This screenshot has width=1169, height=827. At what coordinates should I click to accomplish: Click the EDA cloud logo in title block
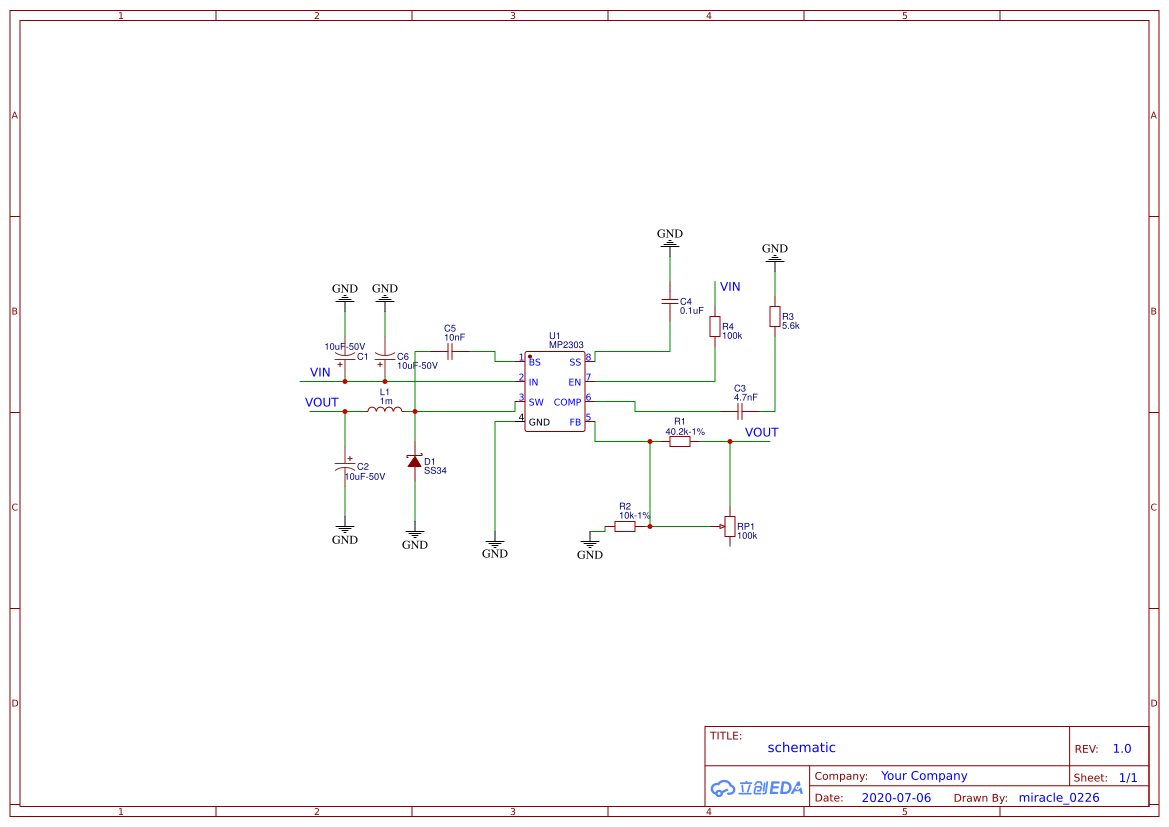click(x=756, y=788)
